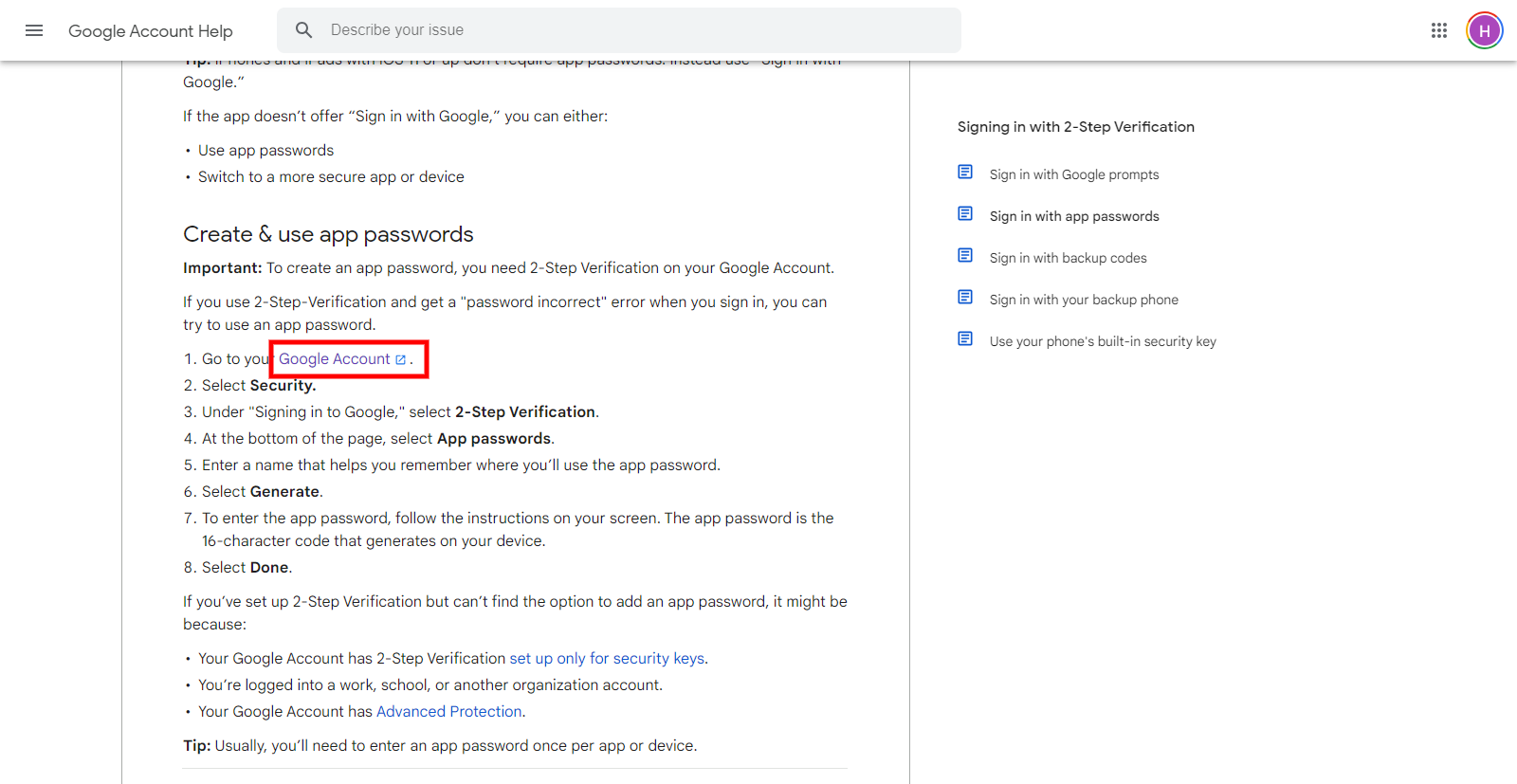Image resolution: width=1517 pixels, height=784 pixels.
Task: Open Sign in with Google prompts article
Action: [x=1074, y=174]
